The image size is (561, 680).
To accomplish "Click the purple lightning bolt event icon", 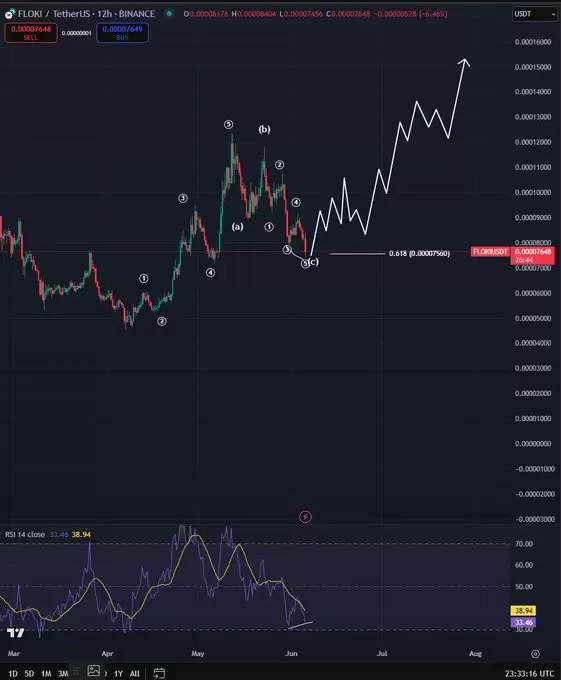I will point(305,517).
